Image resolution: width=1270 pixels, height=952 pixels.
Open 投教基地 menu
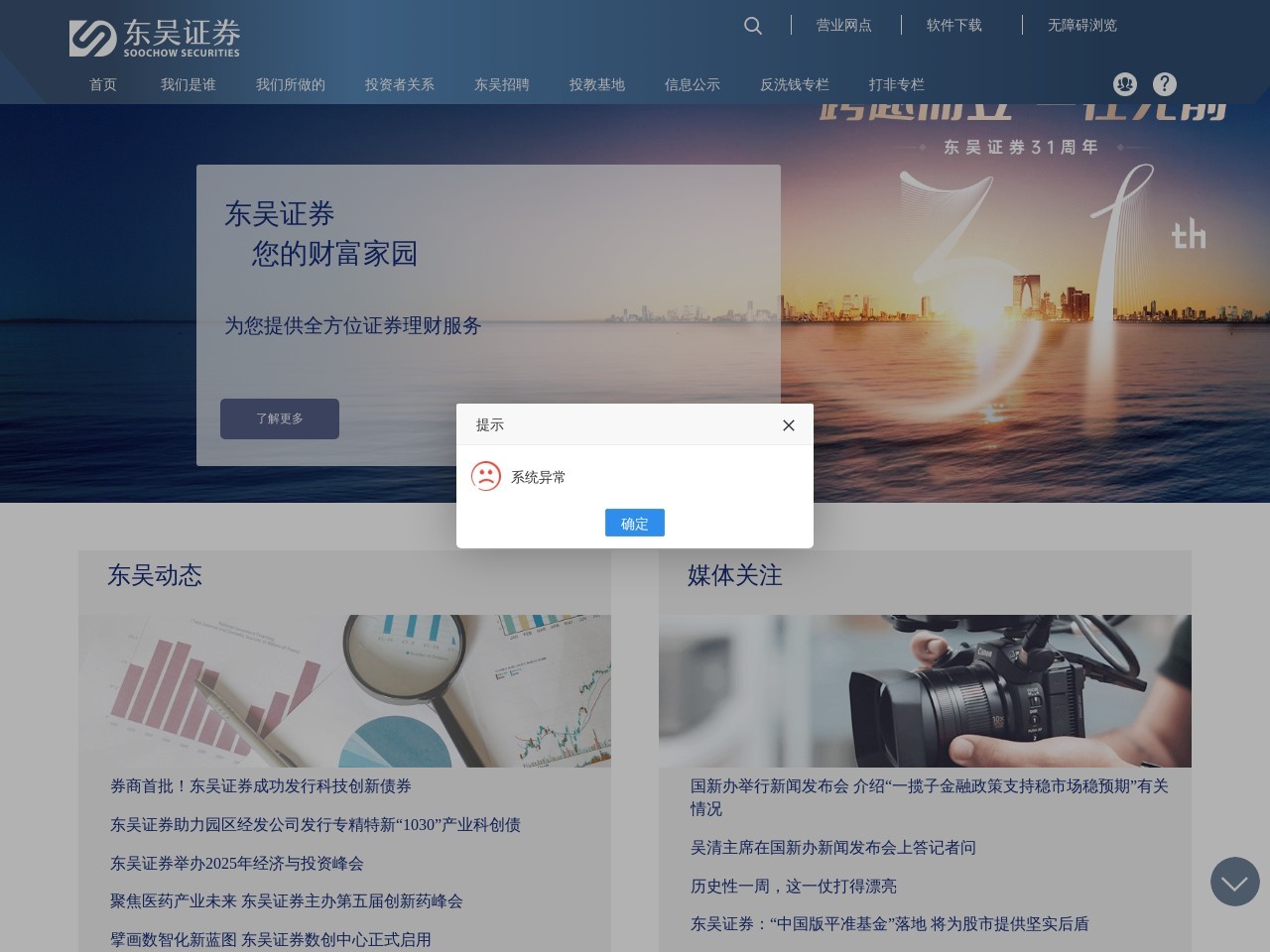(x=596, y=84)
